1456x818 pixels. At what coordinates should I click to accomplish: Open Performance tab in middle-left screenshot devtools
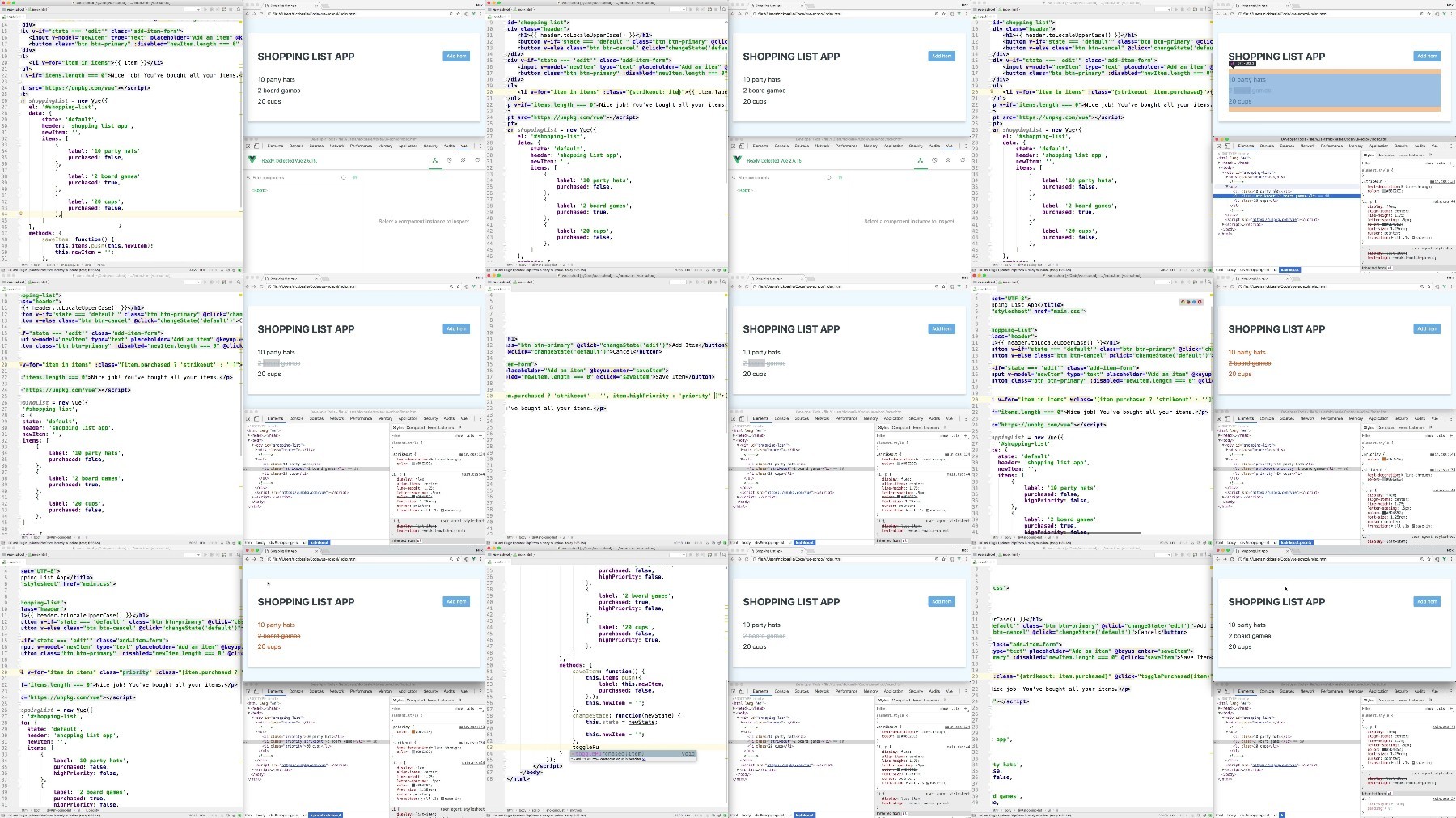pyautogui.click(x=361, y=418)
